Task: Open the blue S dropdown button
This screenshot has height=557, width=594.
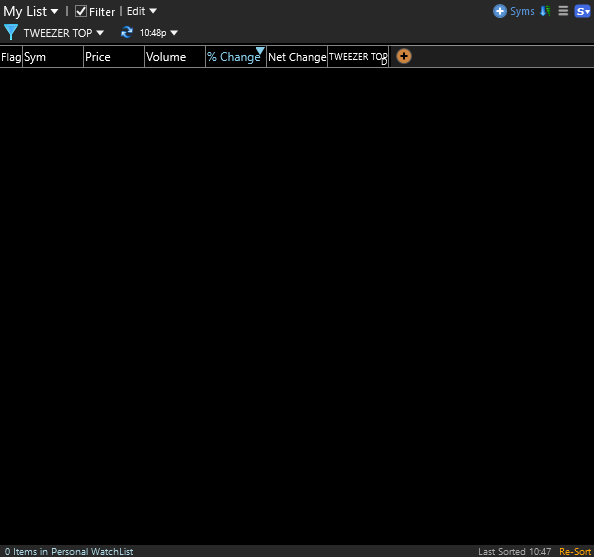Action: pyautogui.click(x=582, y=11)
